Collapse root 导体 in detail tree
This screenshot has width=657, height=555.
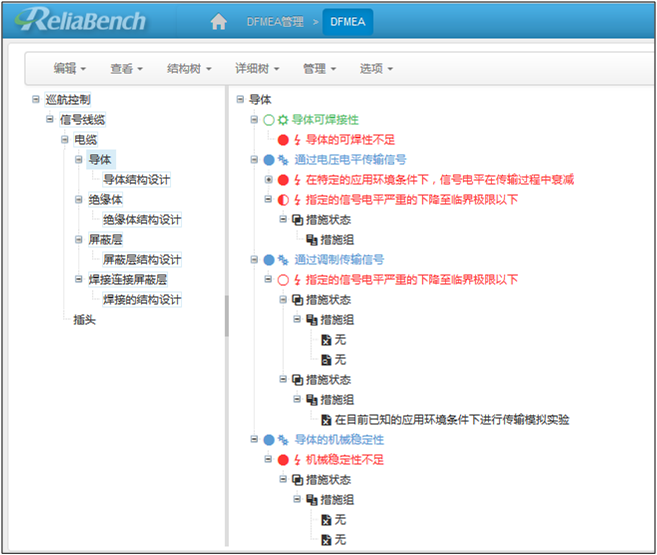coord(240,99)
